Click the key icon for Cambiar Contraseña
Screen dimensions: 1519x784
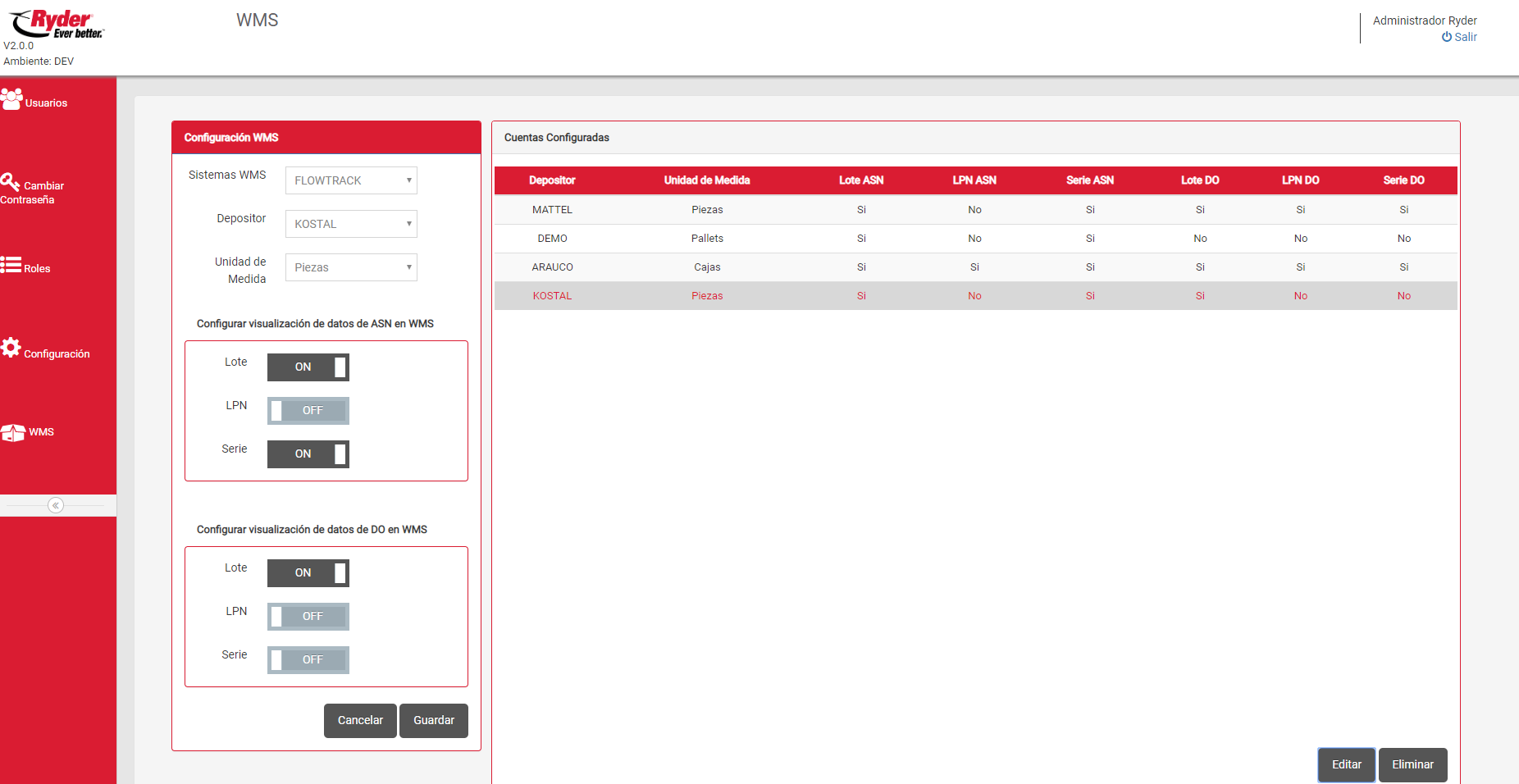[10, 181]
